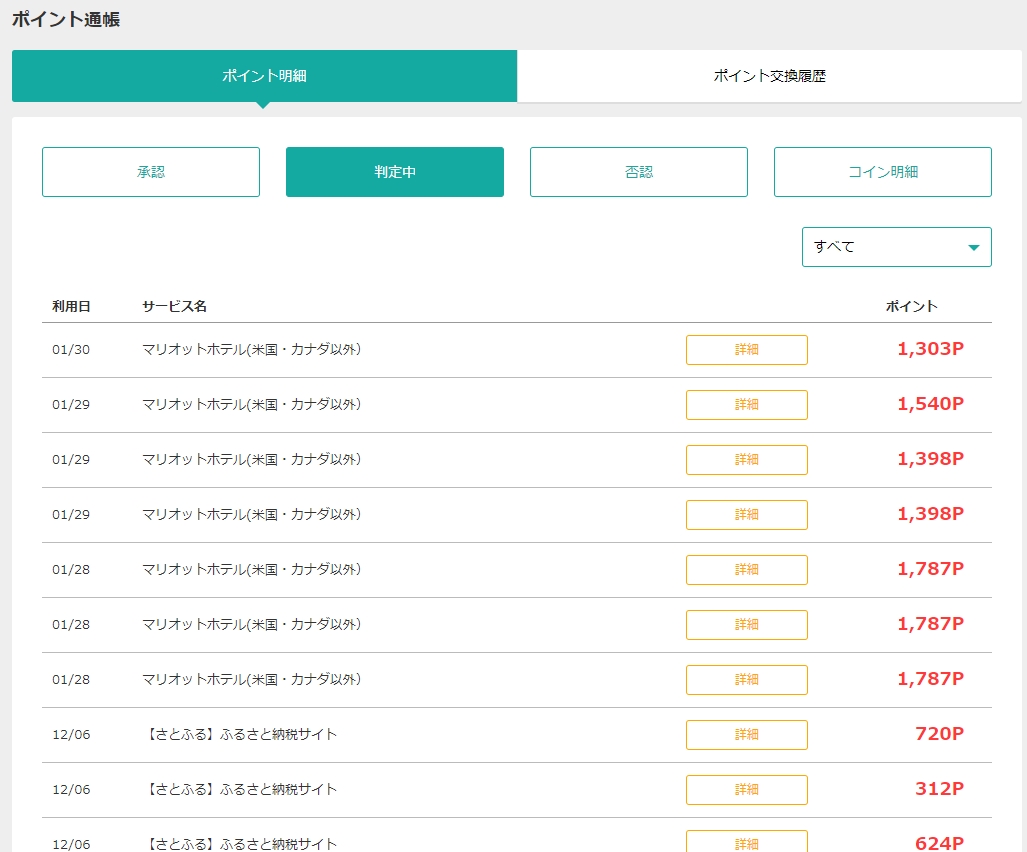The width and height of the screenshot is (1027, 852).
Task: Click 詳細 for the 720P row
Action: coord(747,735)
